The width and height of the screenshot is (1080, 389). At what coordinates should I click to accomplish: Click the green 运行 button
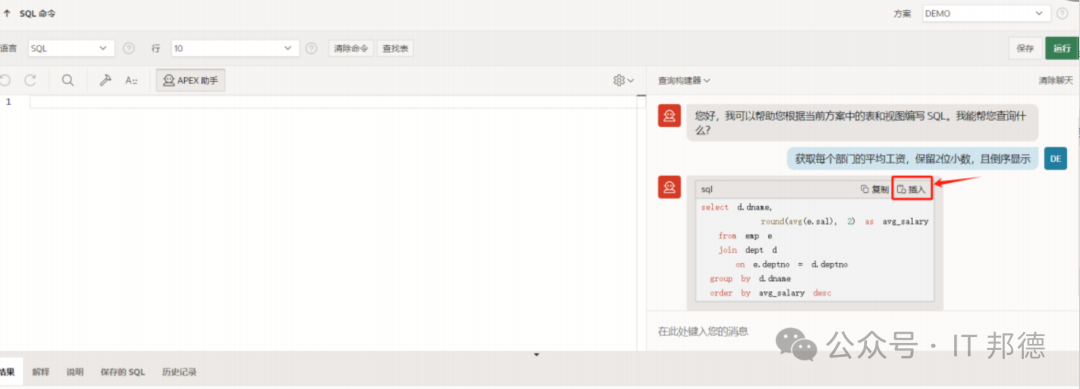pos(1061,48)
